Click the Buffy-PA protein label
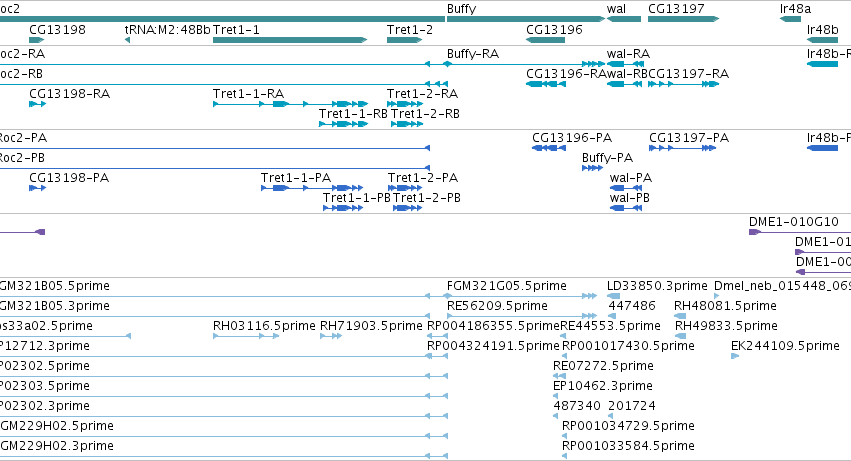Screen dimensions: 851x461 pos(607,158)
